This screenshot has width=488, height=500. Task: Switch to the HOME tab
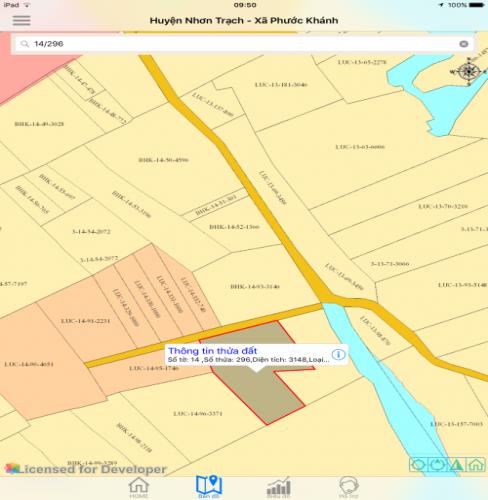[x=139, y=488]
